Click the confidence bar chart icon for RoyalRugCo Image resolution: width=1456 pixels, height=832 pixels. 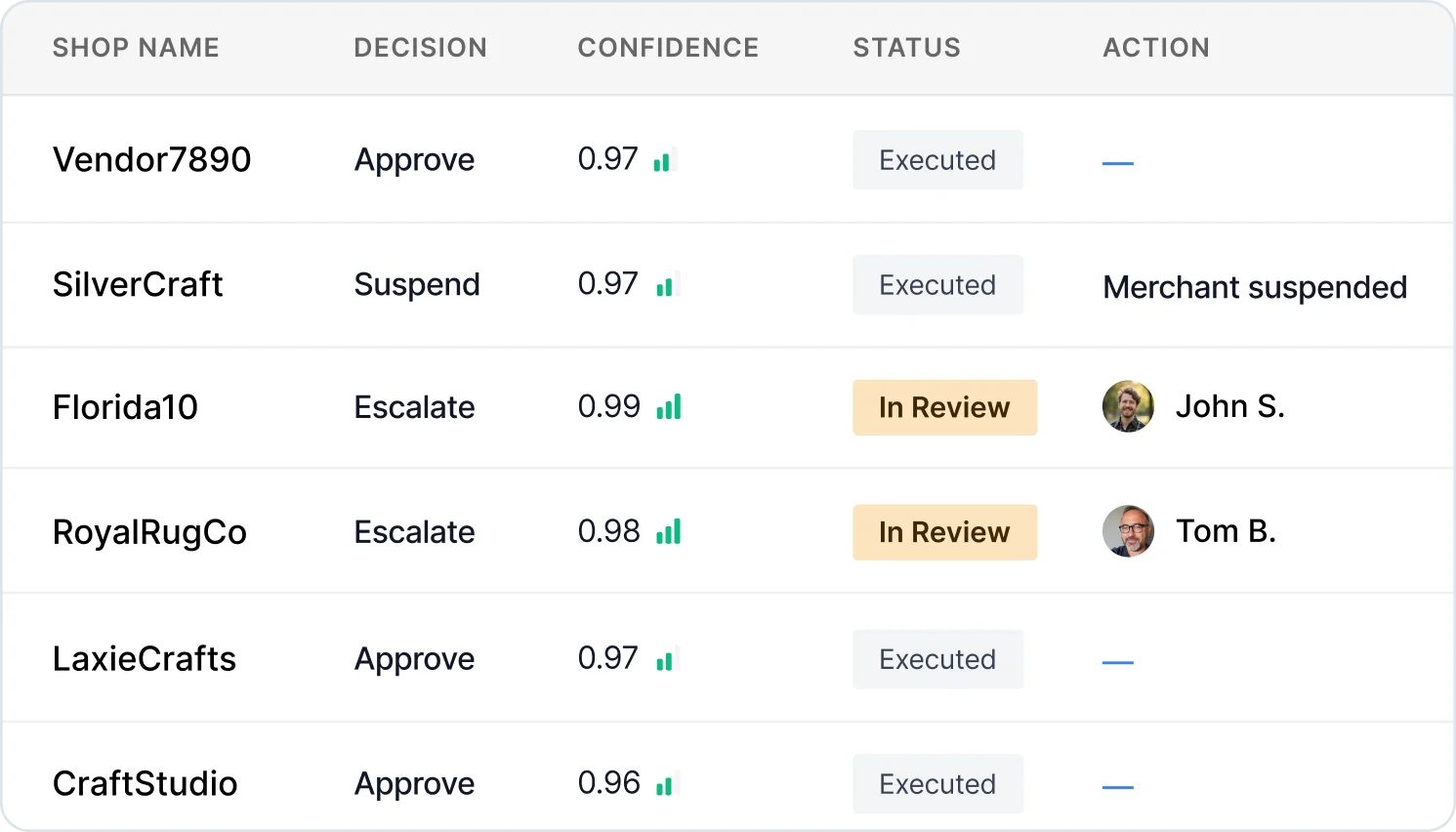point(670,531)
